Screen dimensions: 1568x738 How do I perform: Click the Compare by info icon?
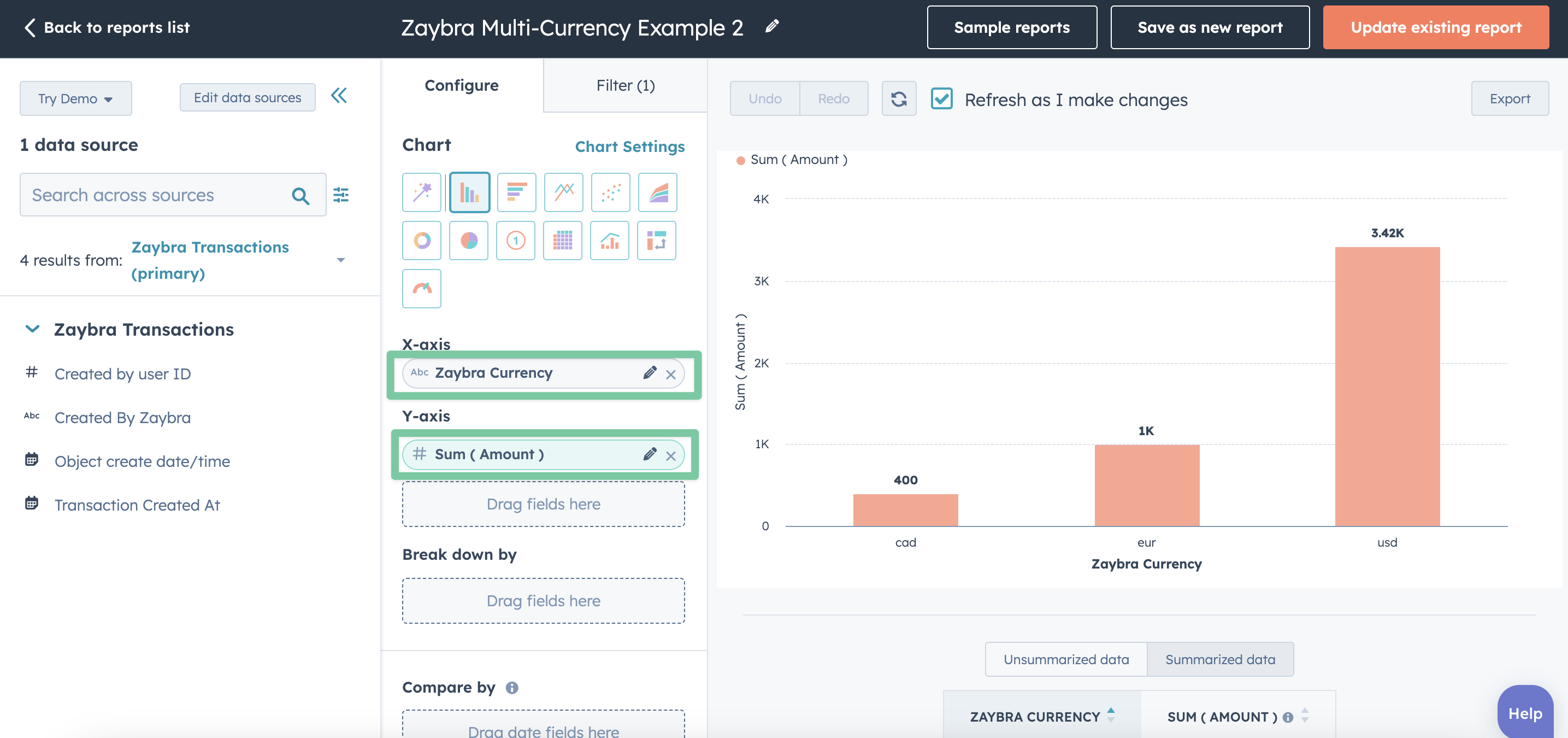512,688
